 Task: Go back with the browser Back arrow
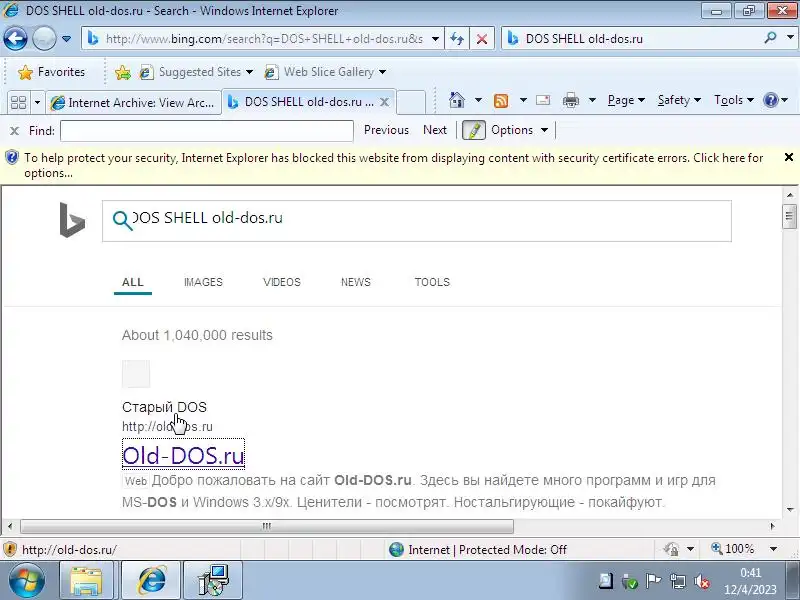pos(15,38)
